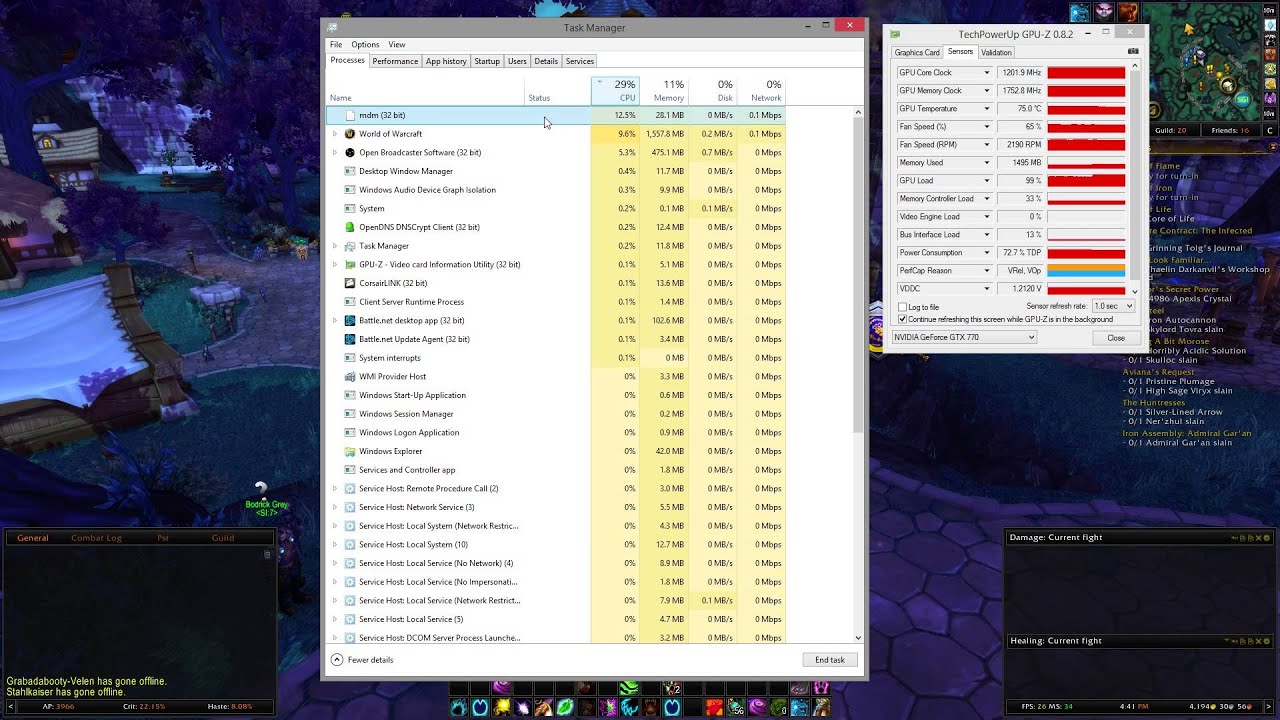This screenshot has width=1280, height=720.
Task: Open the GPU Temperature sensor dropdown
Action: tap(986, 109)
